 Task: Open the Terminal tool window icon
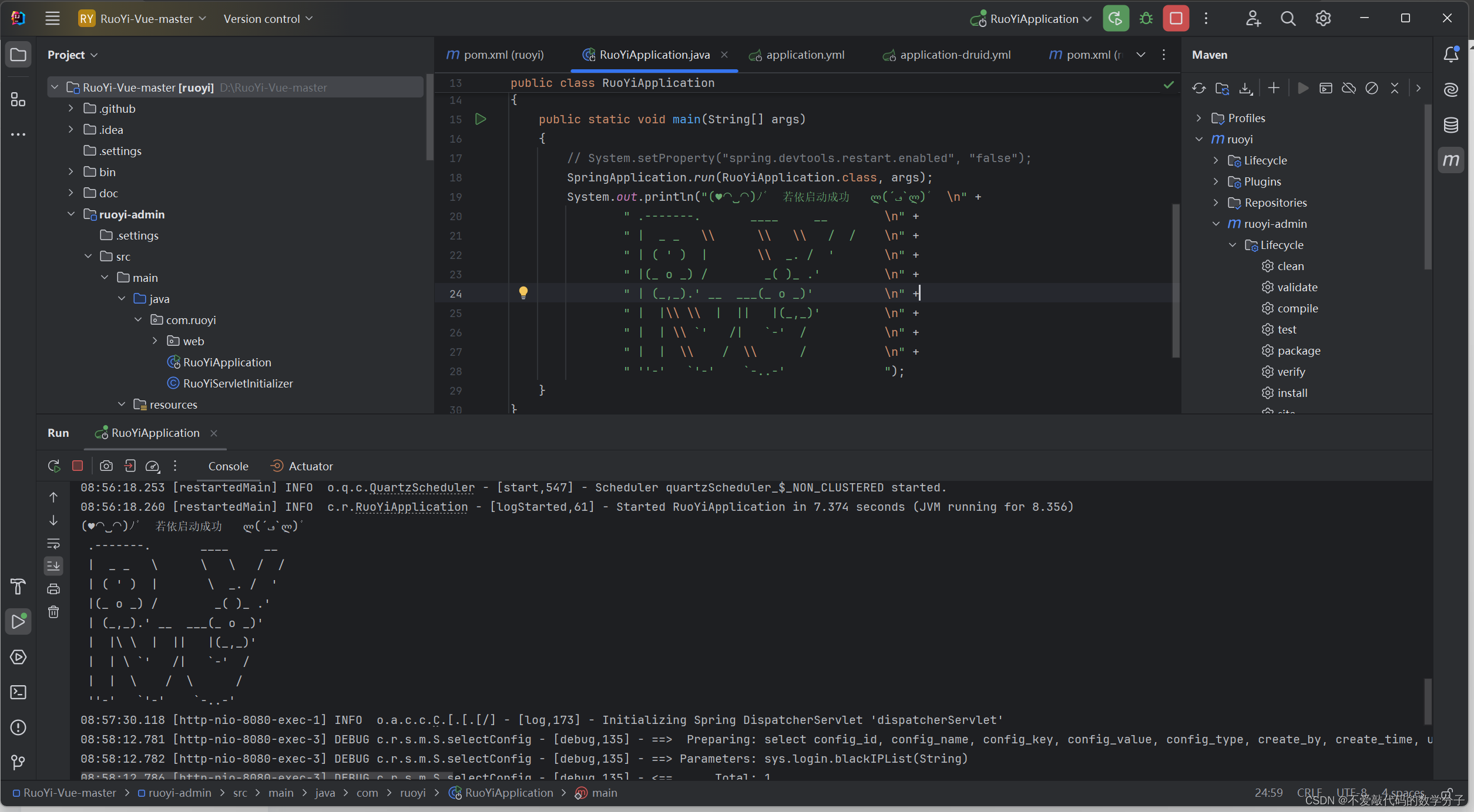point(18,692)
